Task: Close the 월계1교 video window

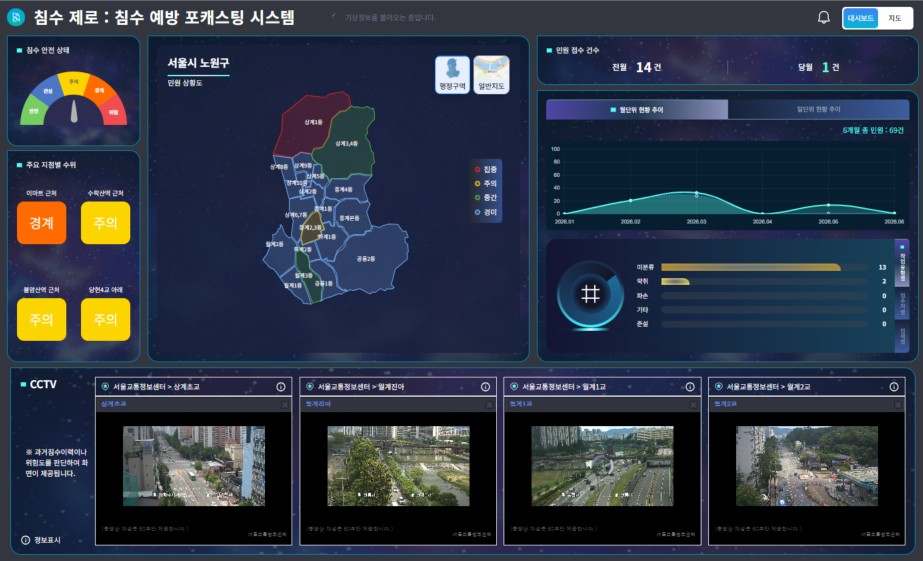Action: point(693,405)
